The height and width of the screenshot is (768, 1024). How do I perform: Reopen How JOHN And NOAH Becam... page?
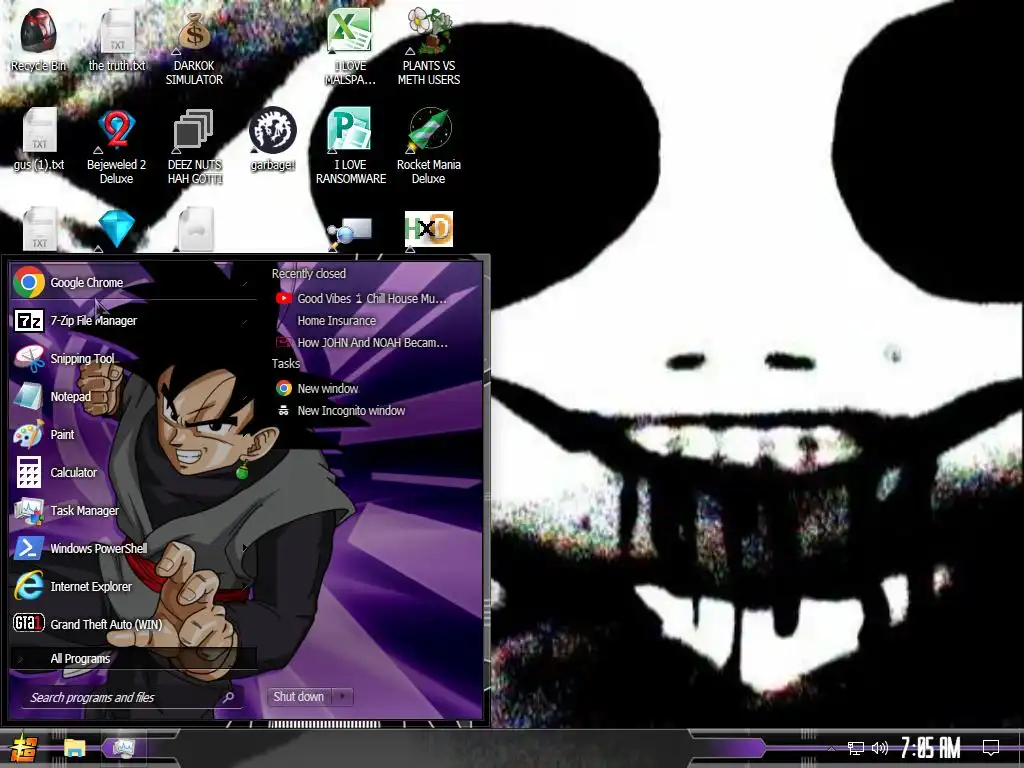pos(362,342)
